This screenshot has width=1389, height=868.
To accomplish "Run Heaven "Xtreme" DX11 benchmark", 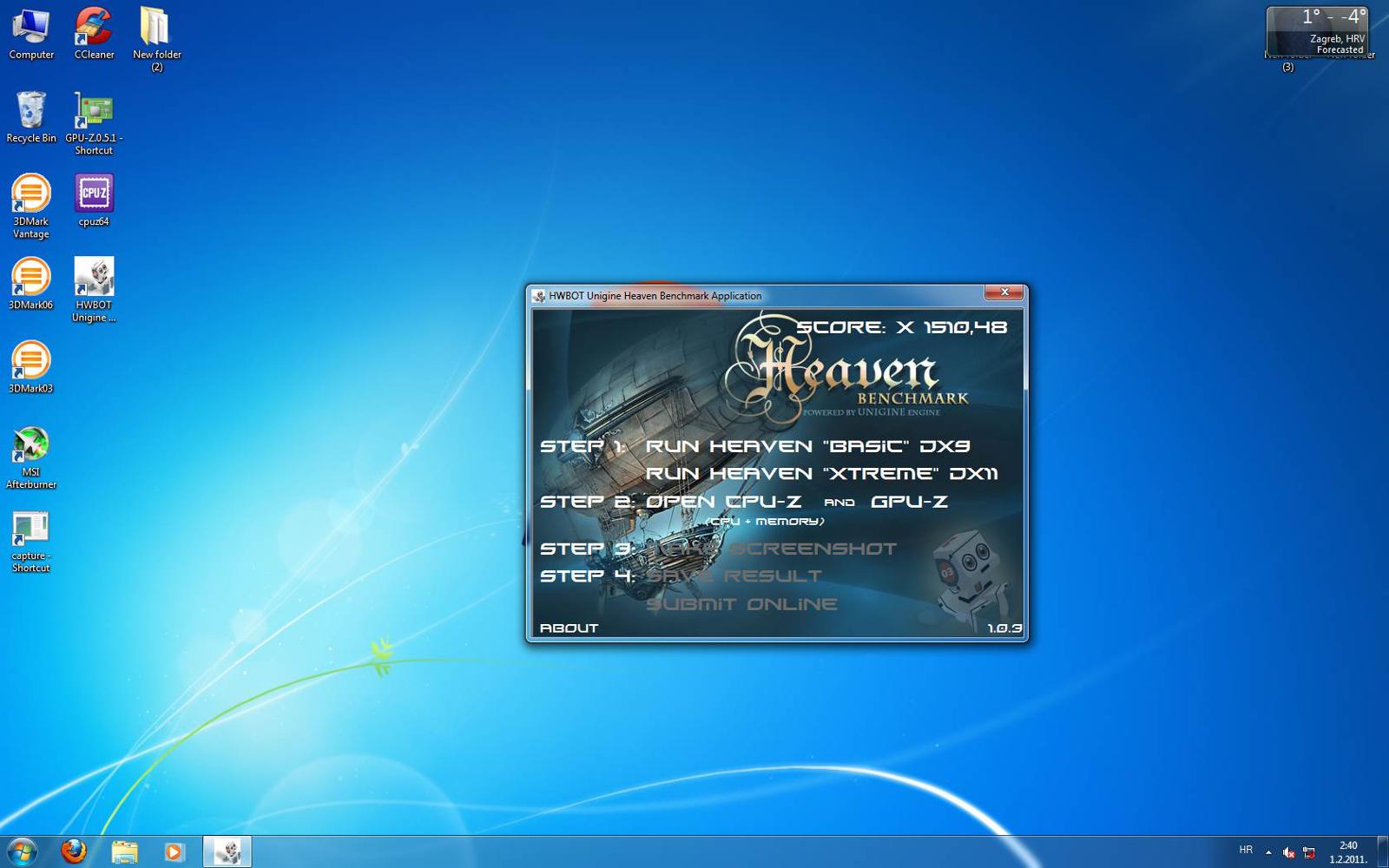I will point(821,474).
